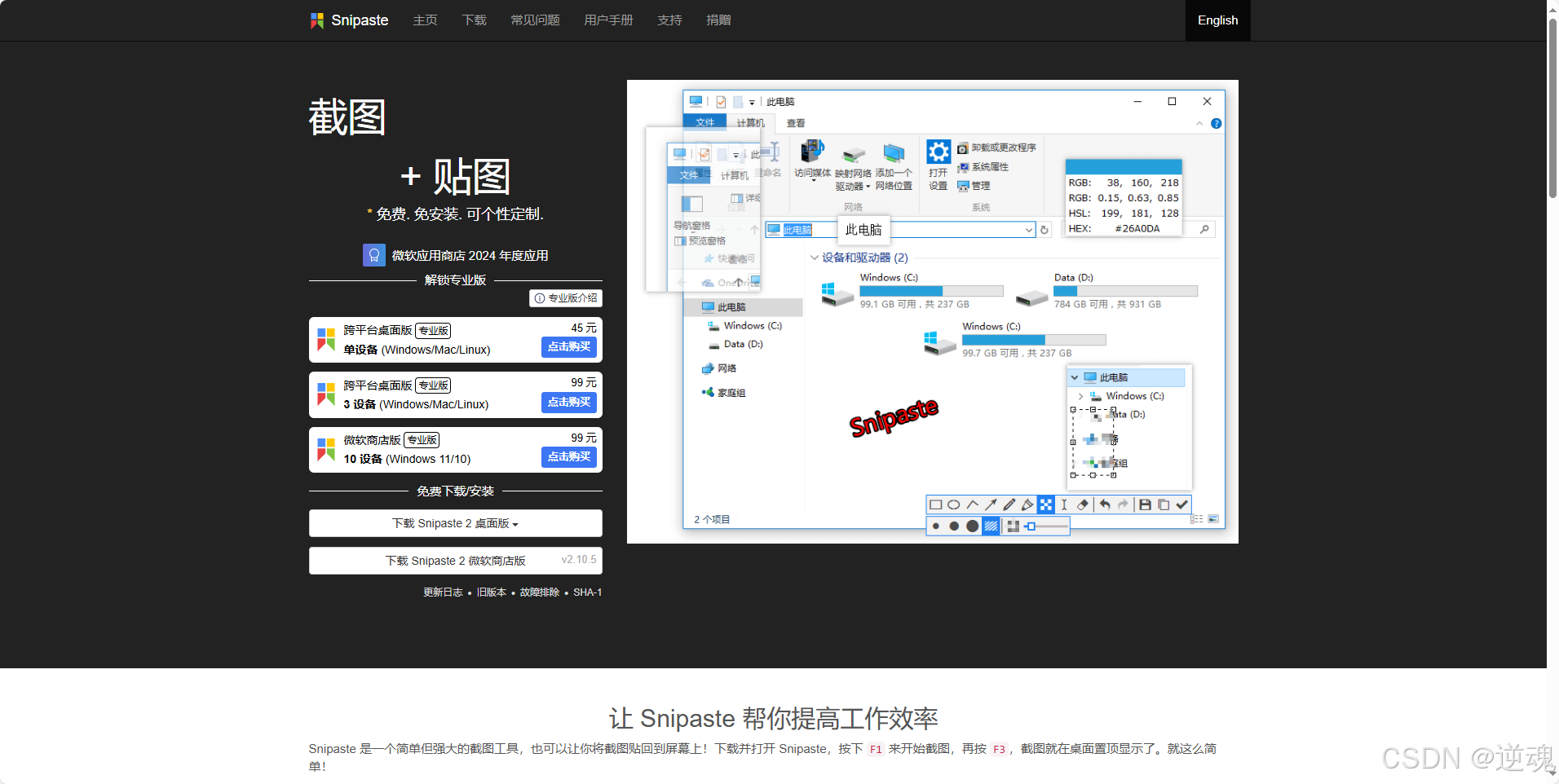Click the undo arrow in demo toolbar
This screenshot has width=1559, height=784.
coord(1105,504)
